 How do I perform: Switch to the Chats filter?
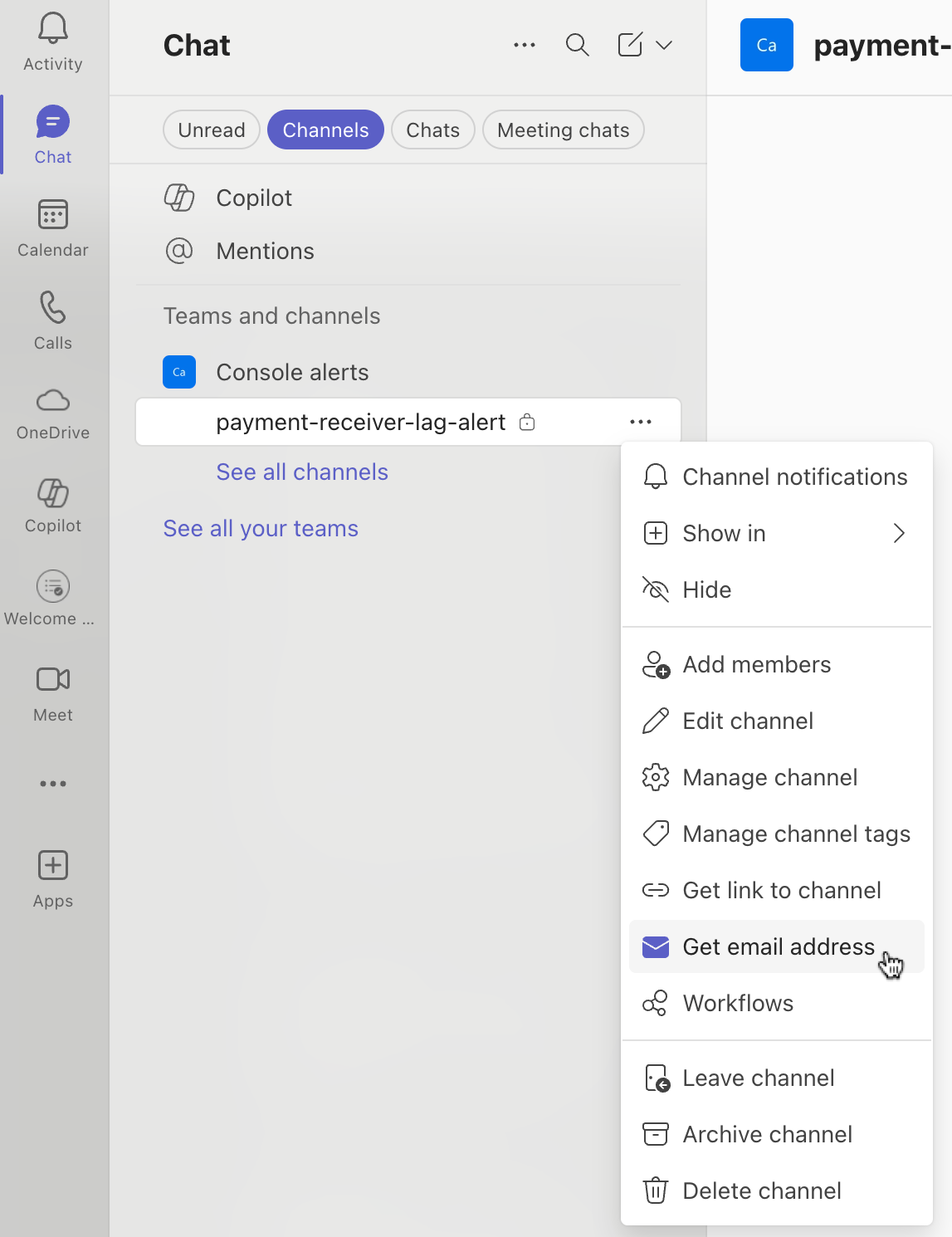433,130
